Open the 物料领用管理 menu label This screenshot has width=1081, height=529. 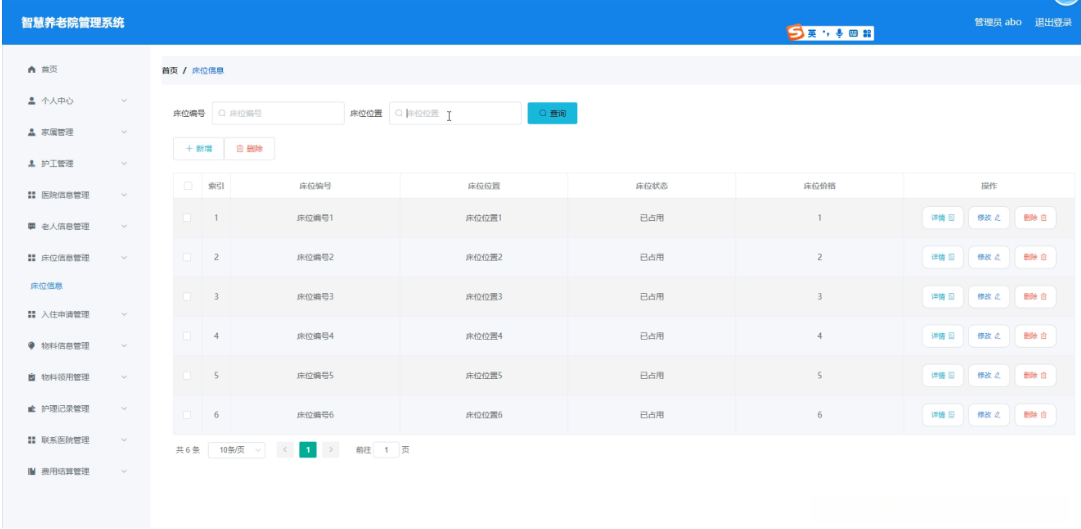[x=65, y=377]
